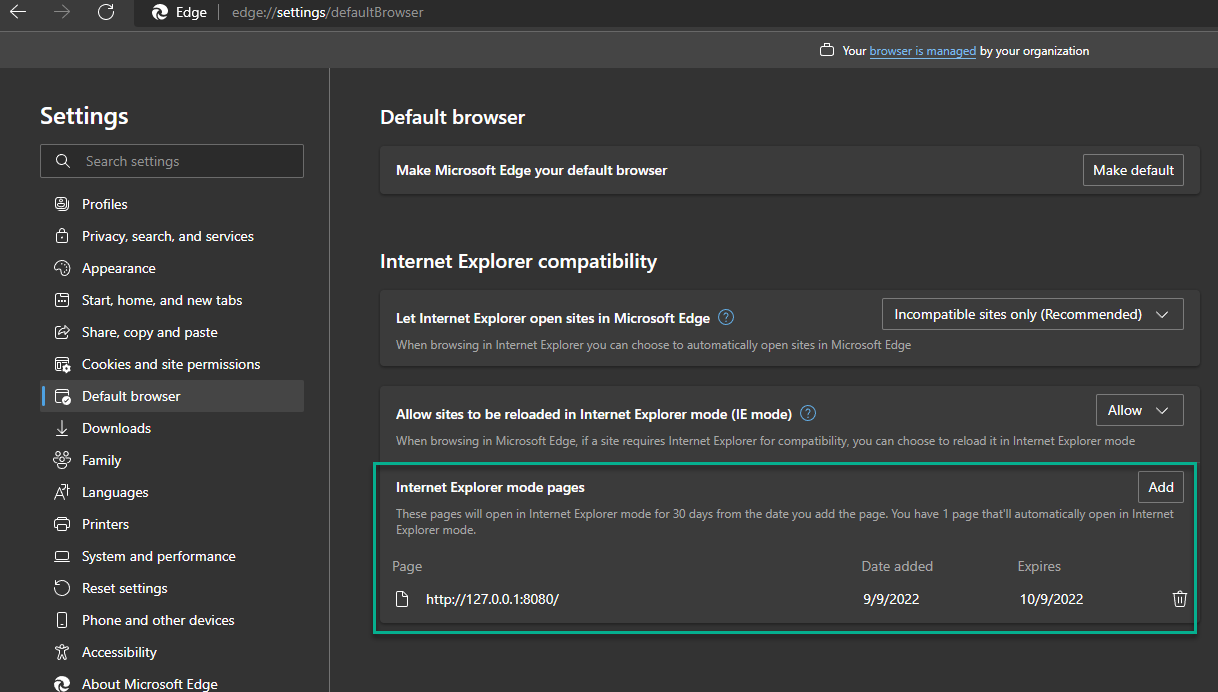Open Privacy, search, and services
The height and width of the screenshot is (692, 1218).
[x=172, y=236]
